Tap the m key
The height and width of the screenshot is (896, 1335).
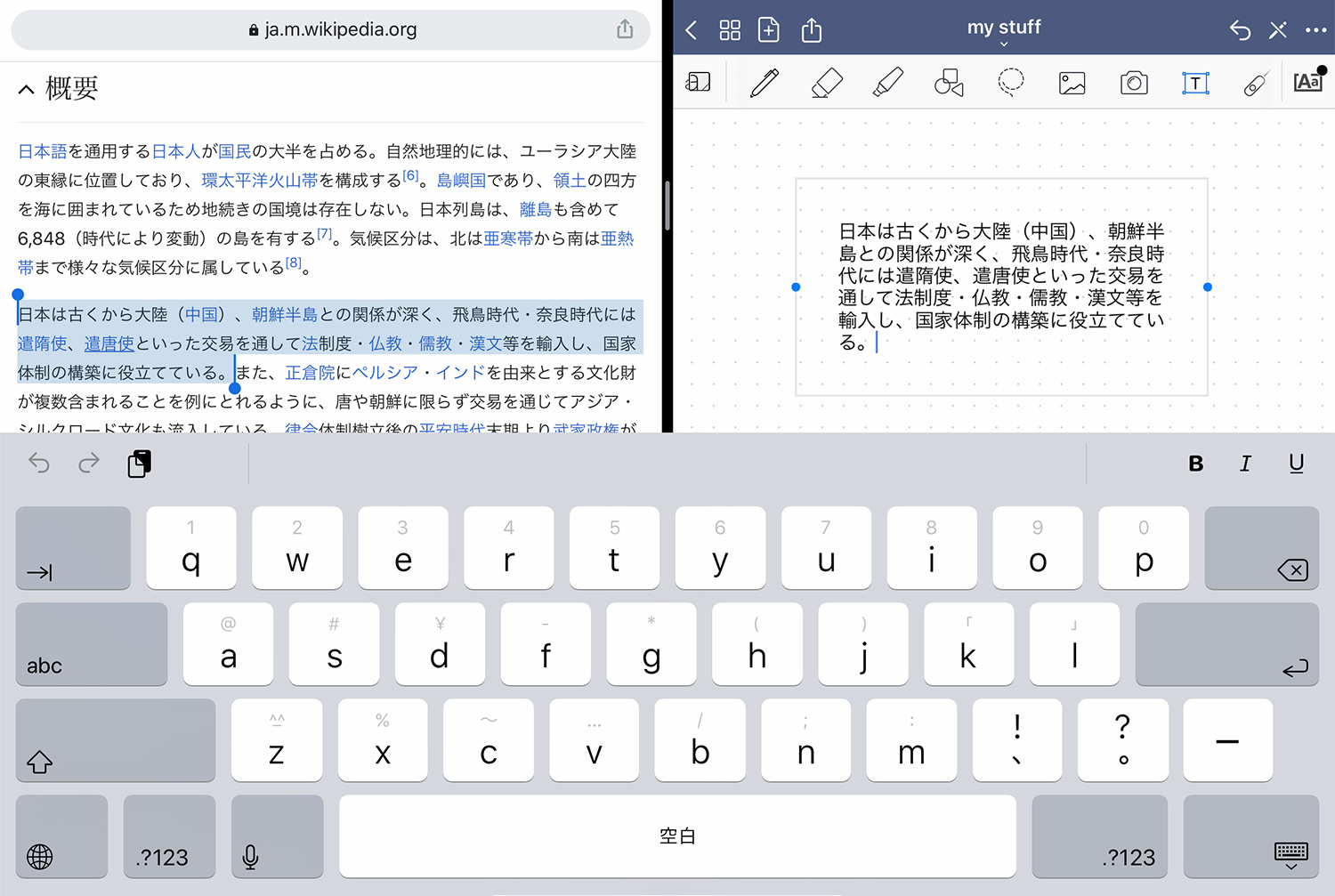[911, 740]
